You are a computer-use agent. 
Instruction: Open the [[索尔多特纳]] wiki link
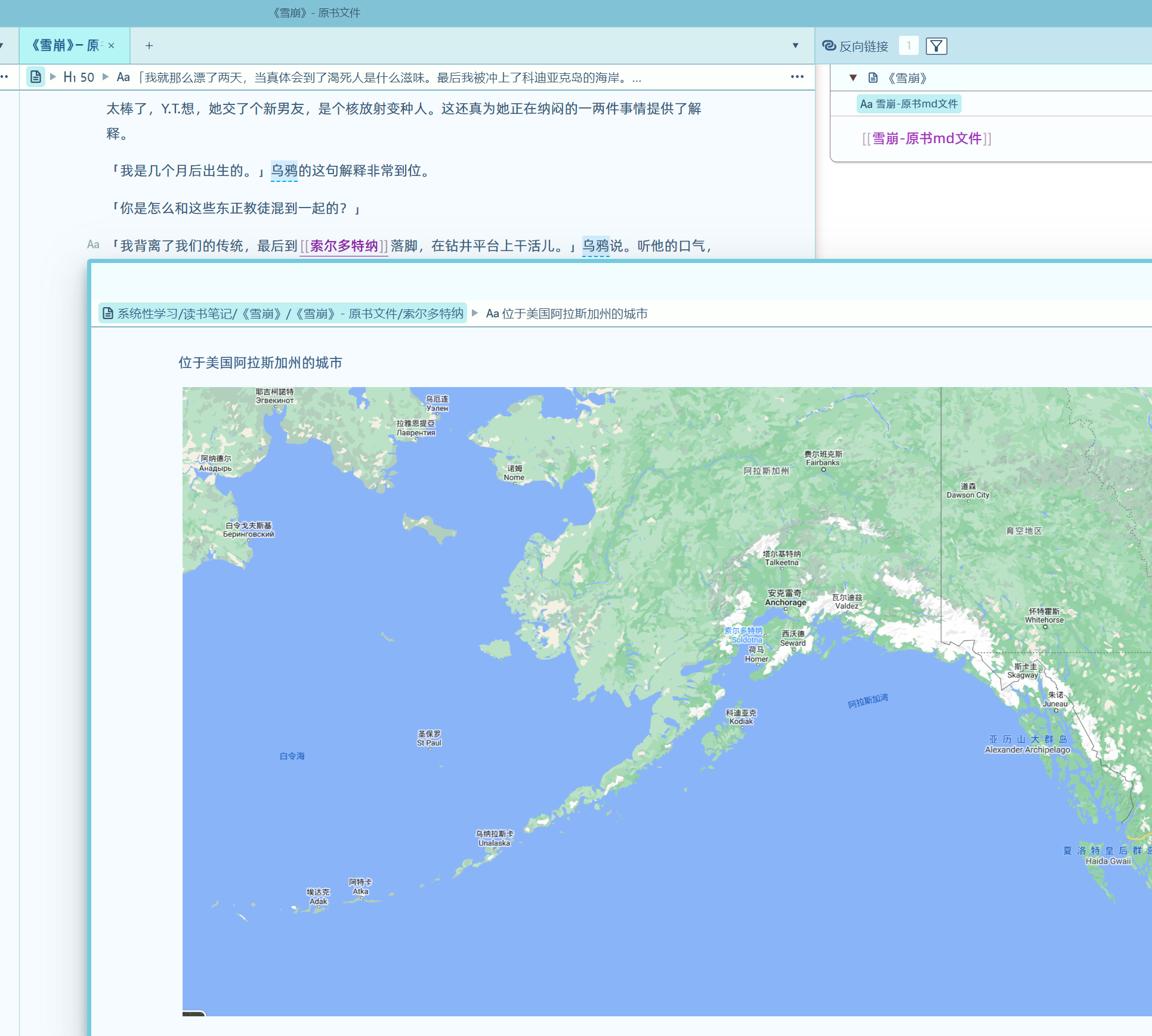click(x=344, y=246)
